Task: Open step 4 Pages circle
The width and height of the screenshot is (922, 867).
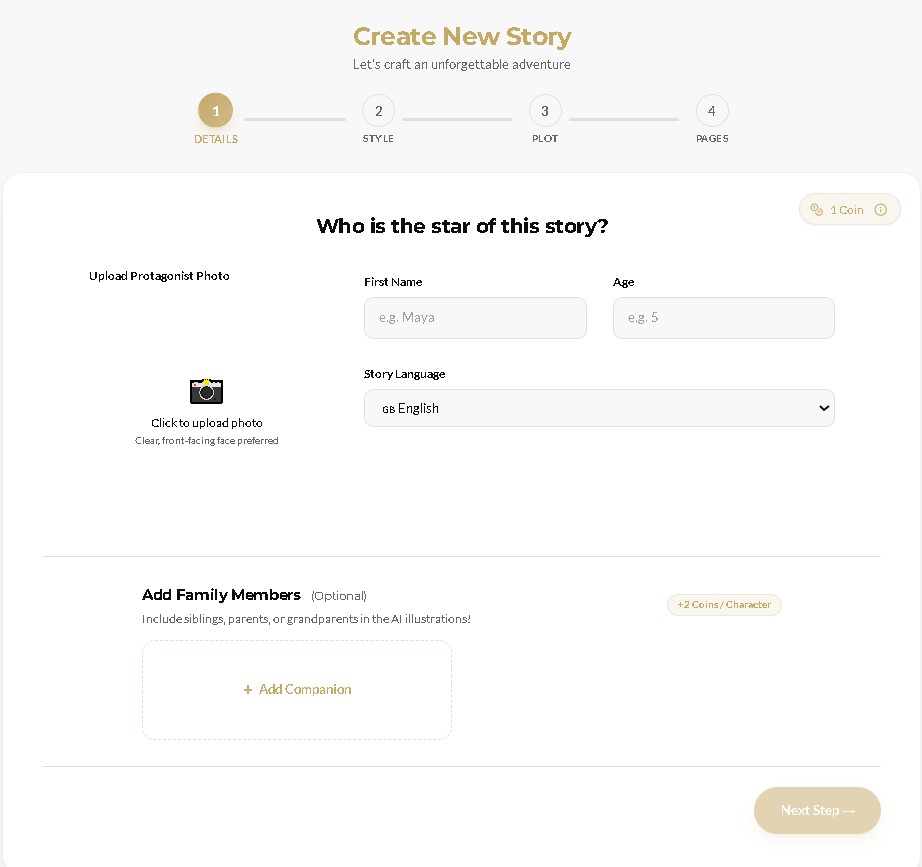Action: (x=712, y=111)
